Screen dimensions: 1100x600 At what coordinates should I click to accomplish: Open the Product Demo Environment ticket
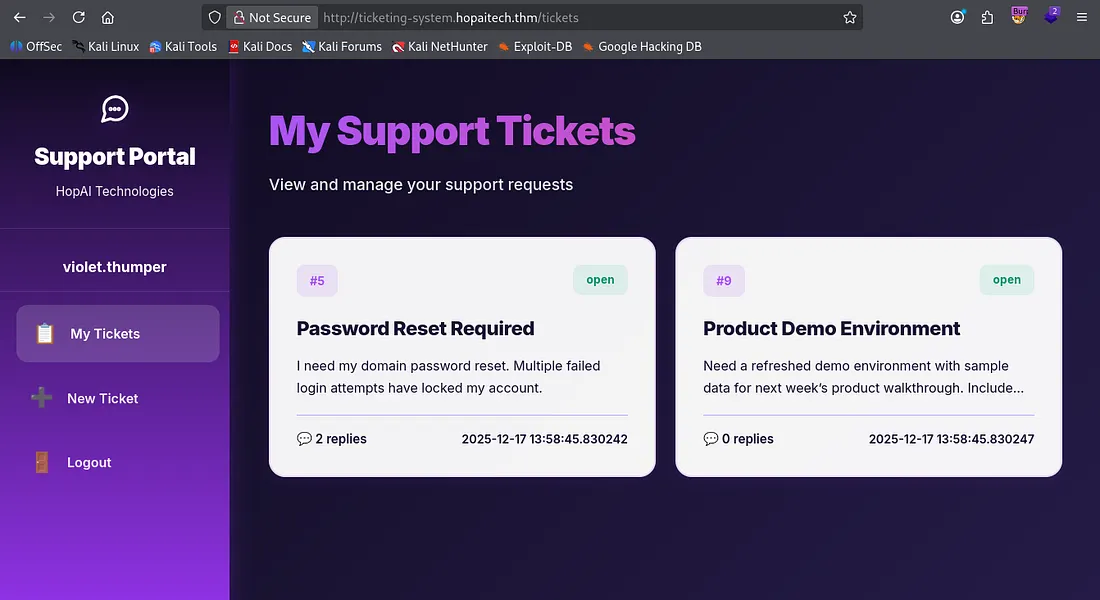tap(831, 329)
